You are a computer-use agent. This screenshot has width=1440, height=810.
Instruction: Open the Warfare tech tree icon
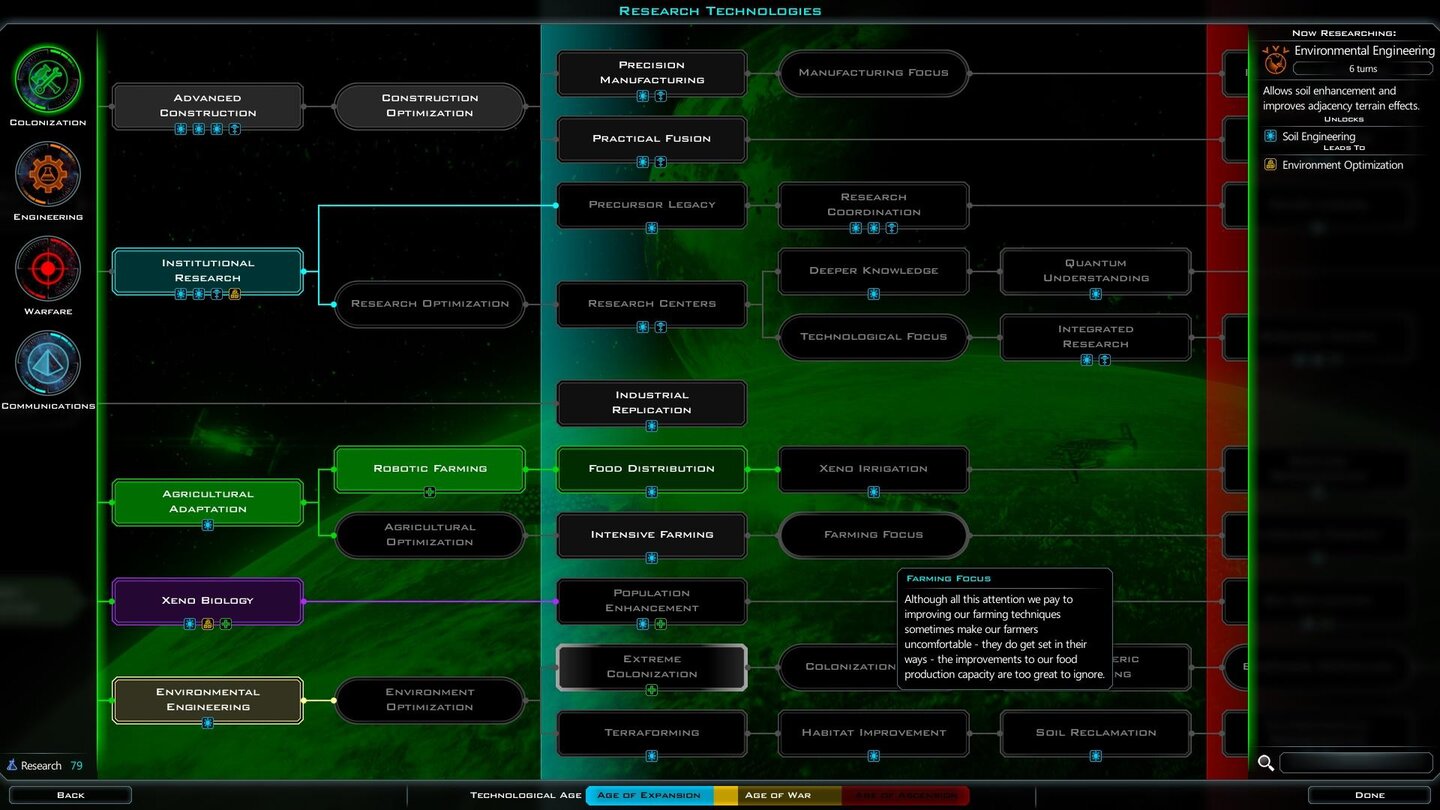48,269
